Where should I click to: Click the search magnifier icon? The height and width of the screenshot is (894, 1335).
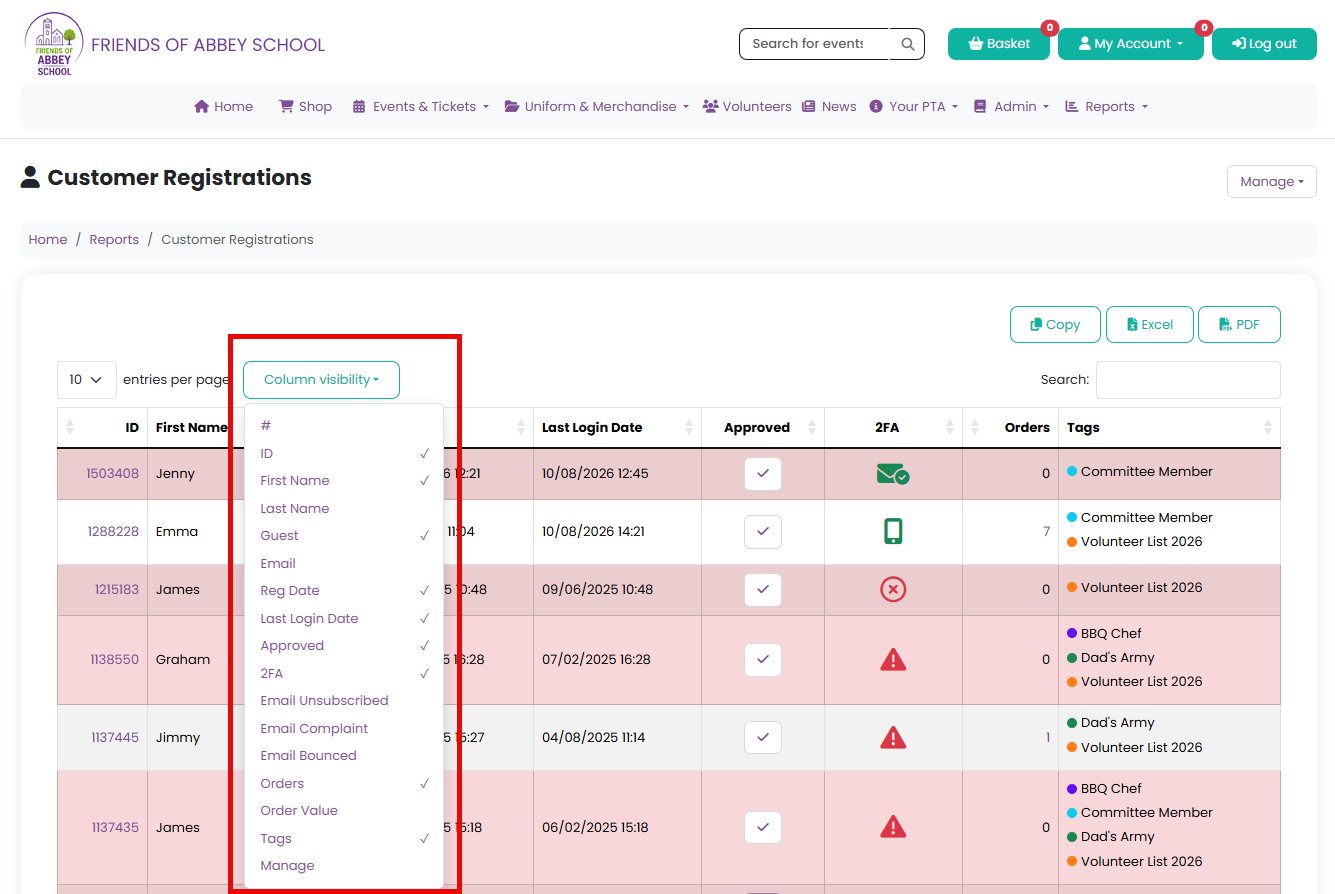907,44
